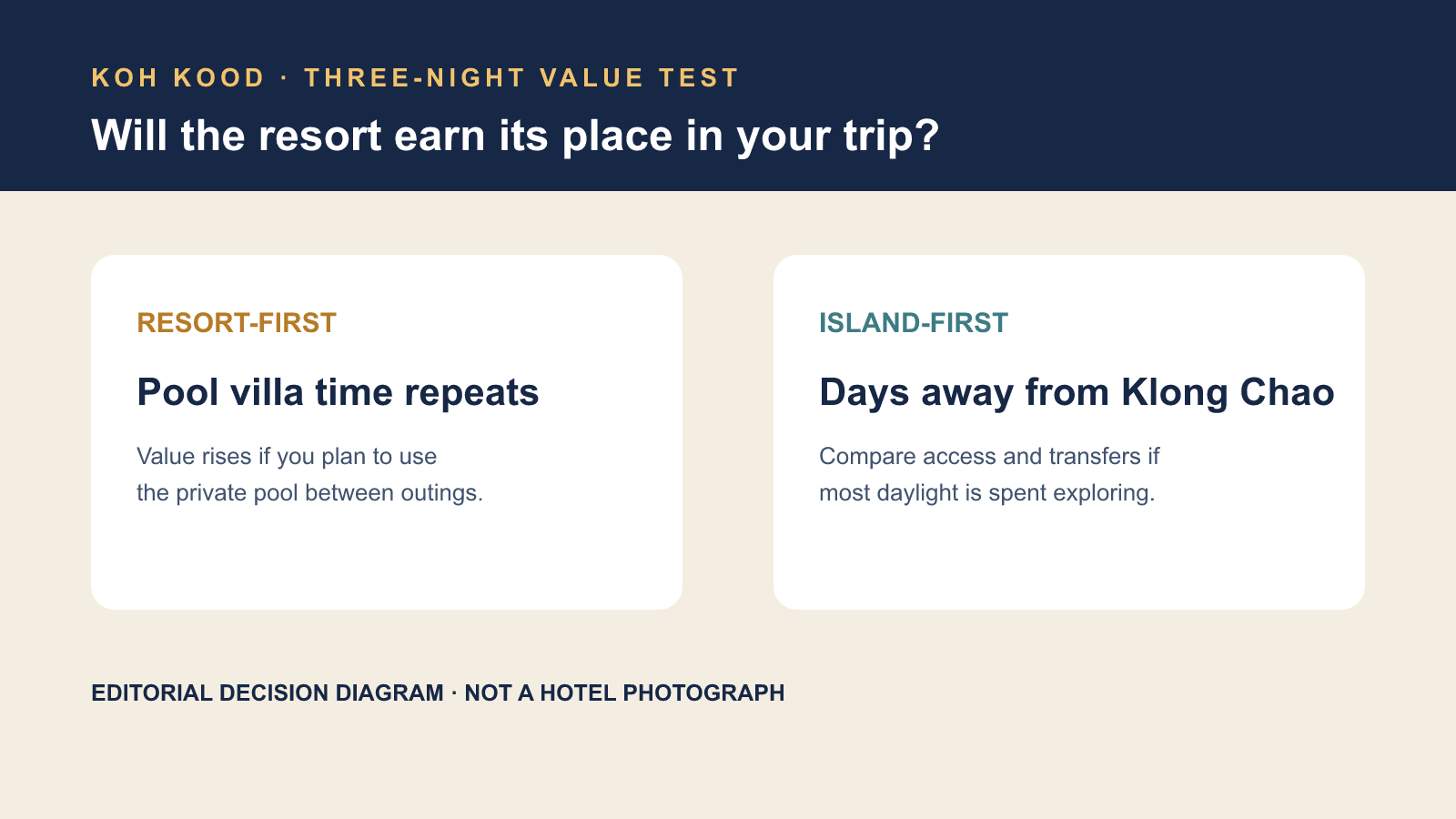The image size is (1456, 819).
Task: Click the 'NOT A HOTEL PHOTOGRAPH' footer text
Action: (x=624, y=693)
